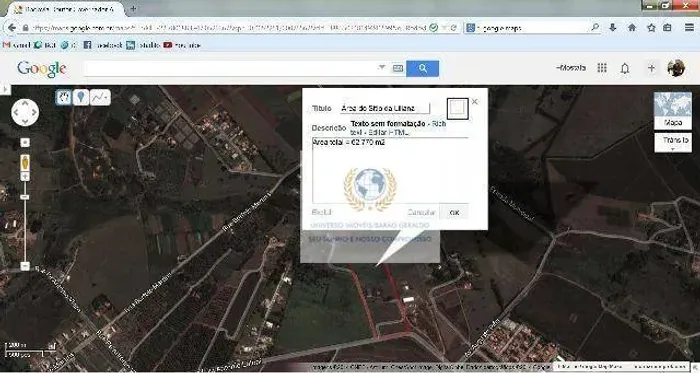Click the +Mostafa profile name link
Viewport: 700px width, 373px height.
tap(571, 68)
